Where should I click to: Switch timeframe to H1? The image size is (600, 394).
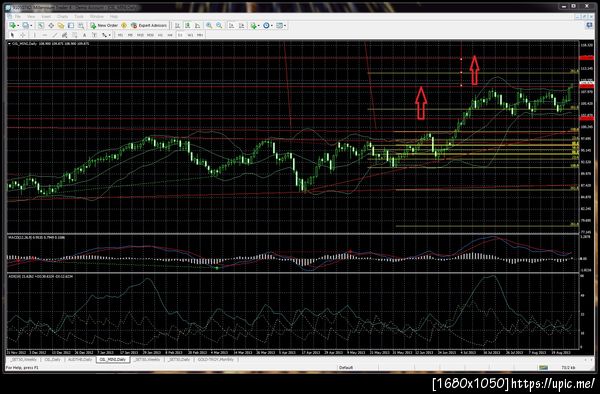(160, 35)
